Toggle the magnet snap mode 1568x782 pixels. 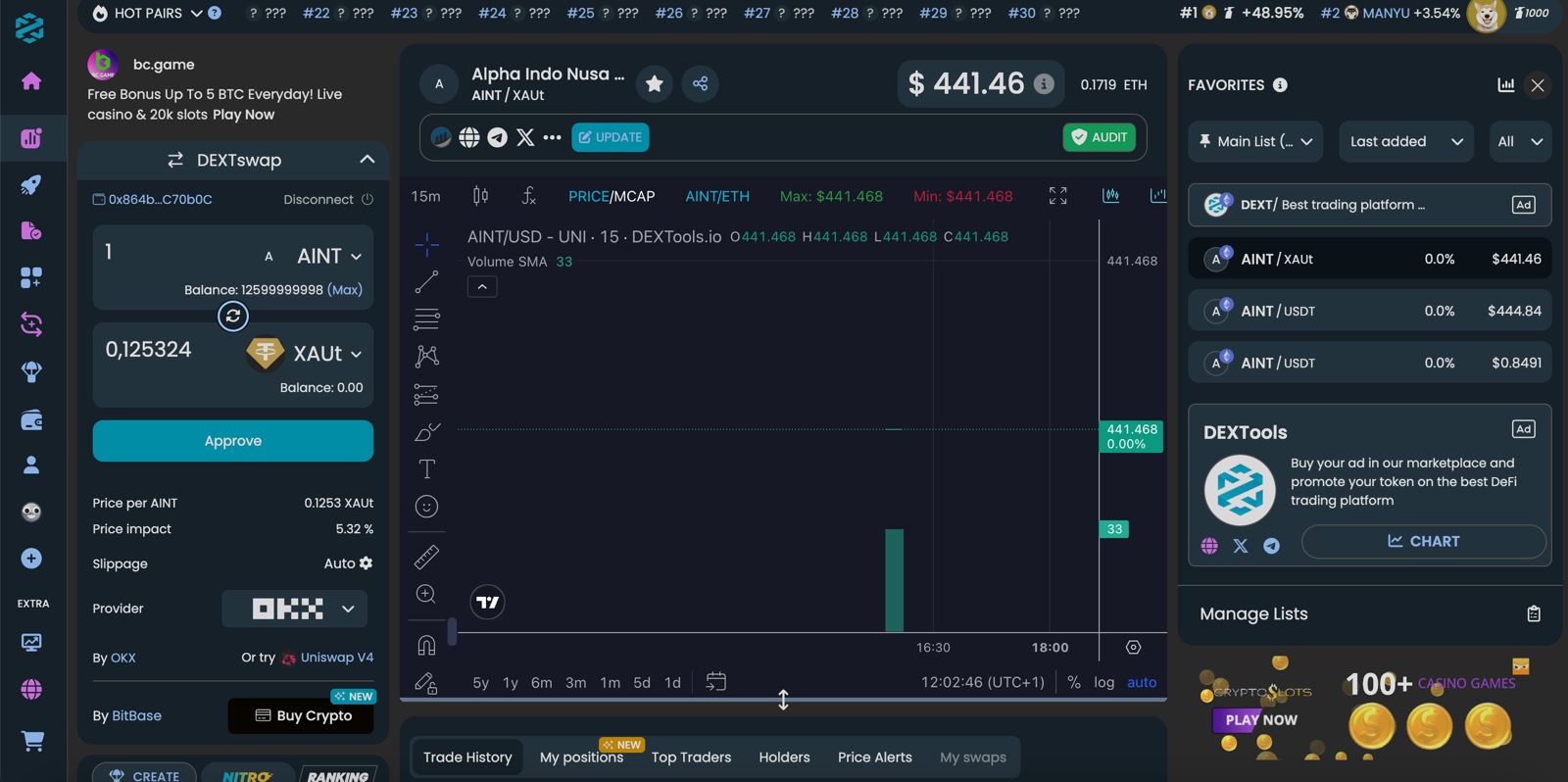426,645
